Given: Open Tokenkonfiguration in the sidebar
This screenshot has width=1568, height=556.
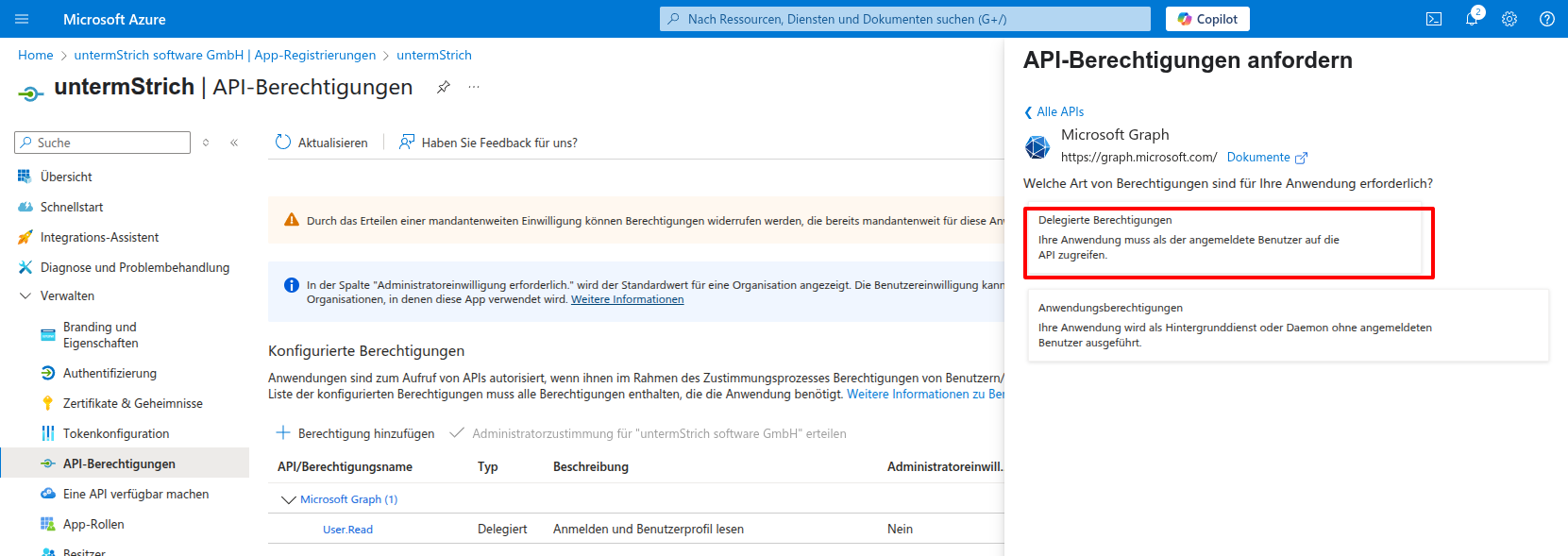Looking at the screenshot, I should pos(116,433).
